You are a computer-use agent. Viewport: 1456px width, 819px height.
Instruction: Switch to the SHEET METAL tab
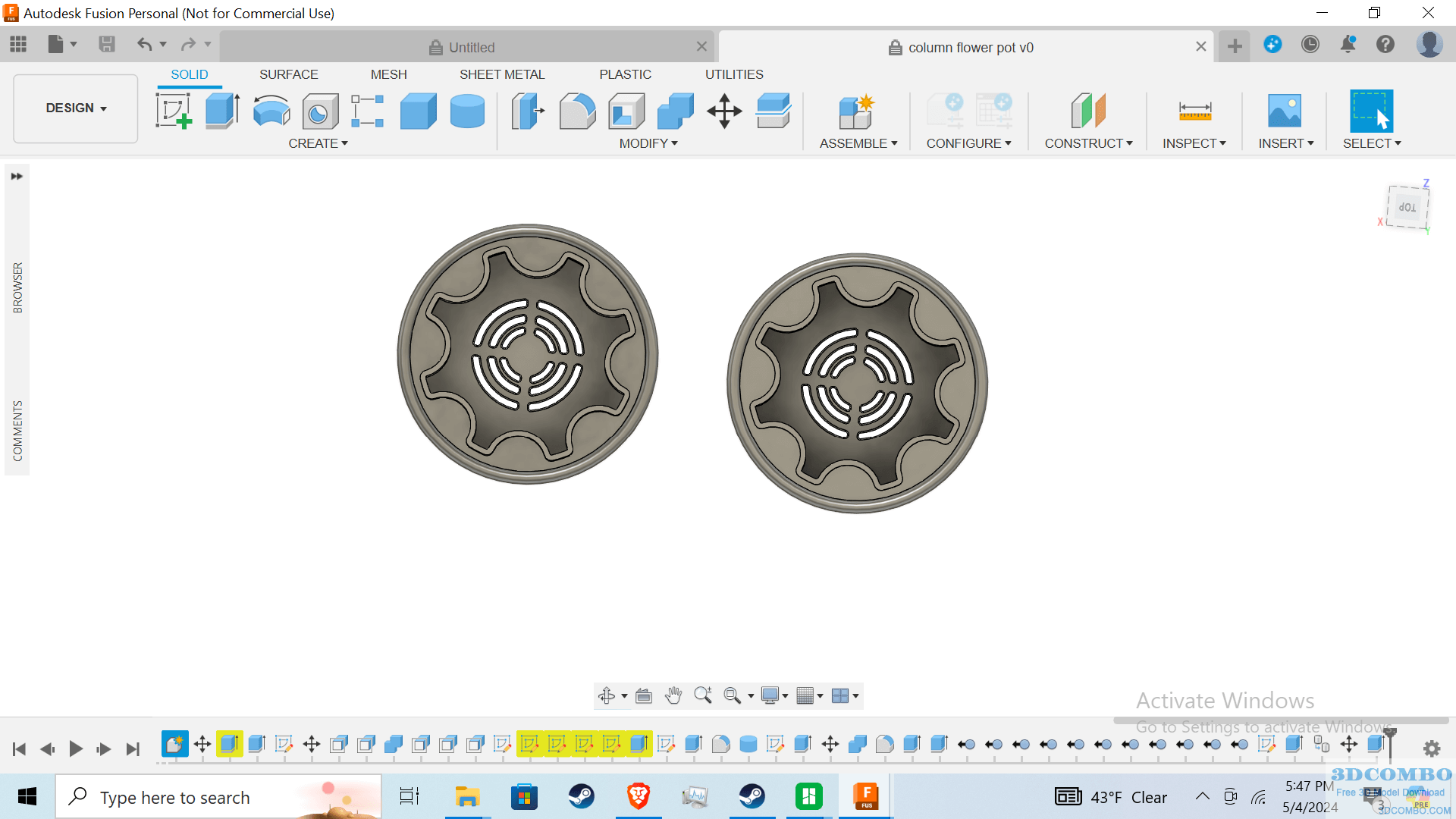coord(501,74)
